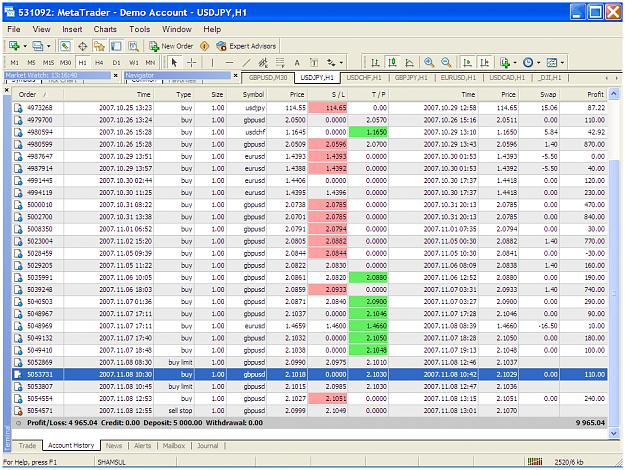Sort by the Symbol column header

(x=247, y=94)
